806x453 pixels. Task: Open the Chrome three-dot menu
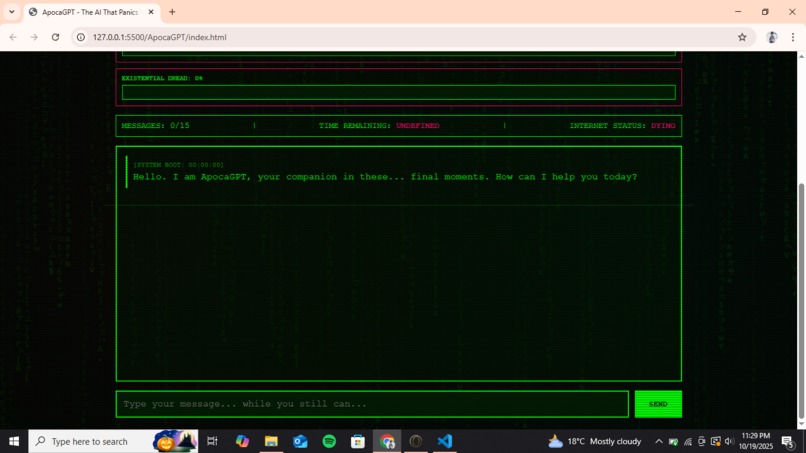tap(793, 37)
